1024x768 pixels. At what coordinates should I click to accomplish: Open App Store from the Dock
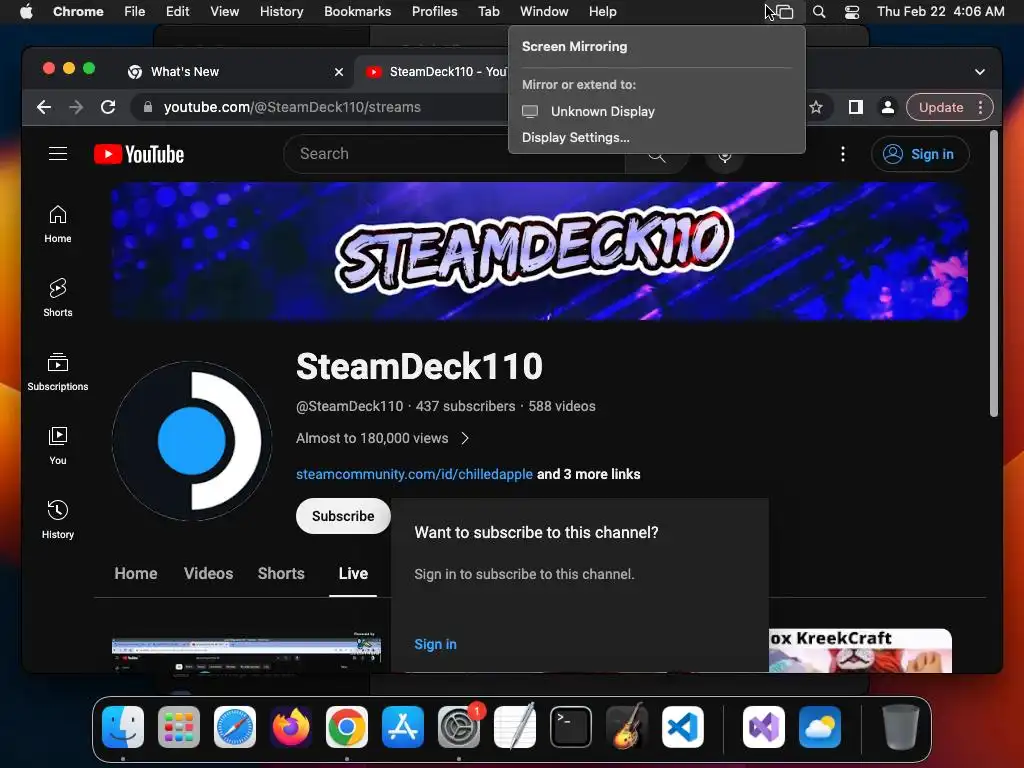[403, 727]
